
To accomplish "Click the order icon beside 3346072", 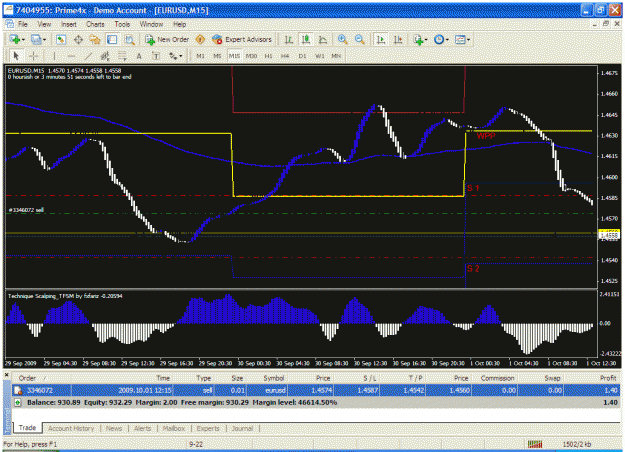I will click(x=18, y=390).
